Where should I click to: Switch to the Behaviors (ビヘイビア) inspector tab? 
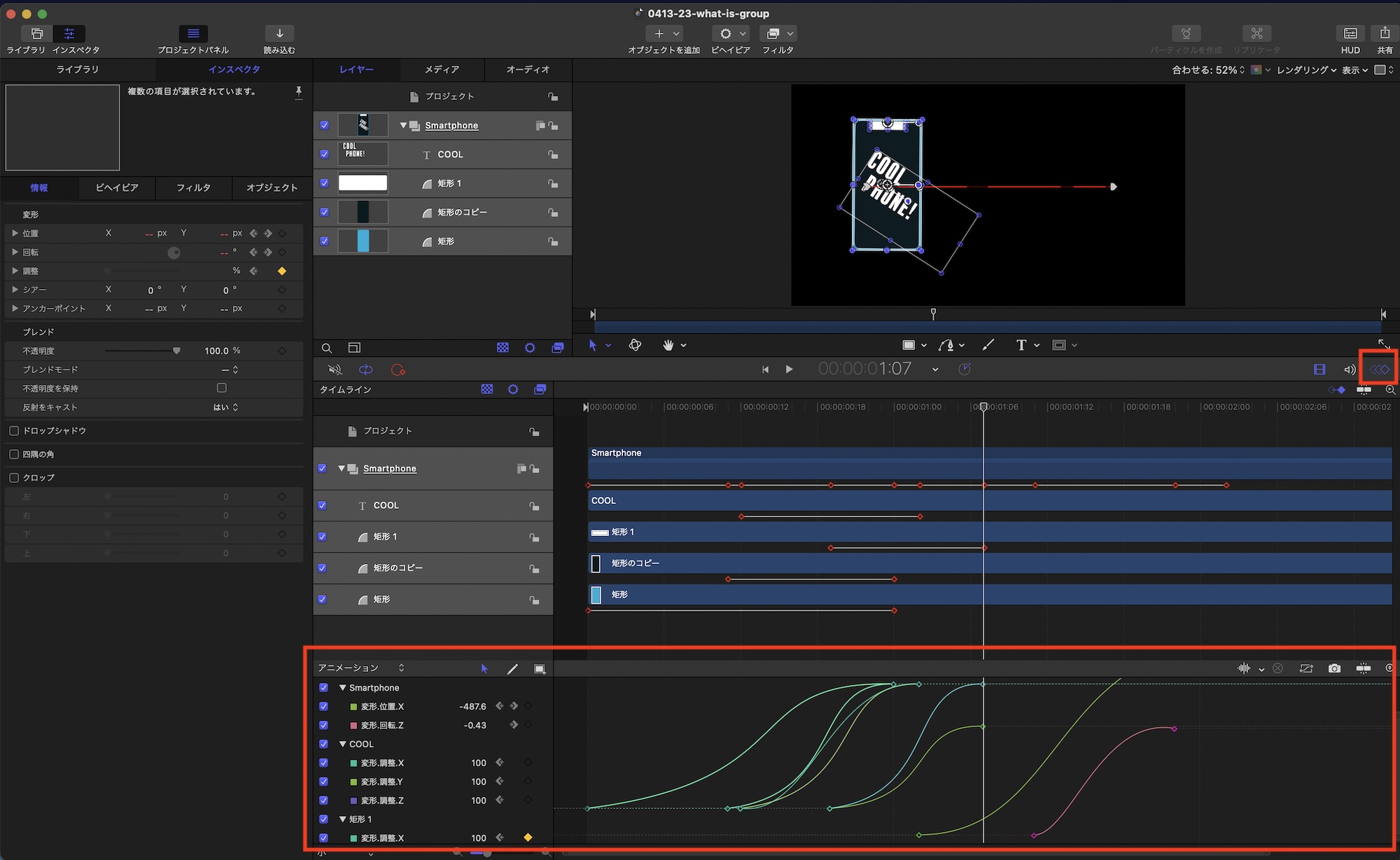coord(116,188)
